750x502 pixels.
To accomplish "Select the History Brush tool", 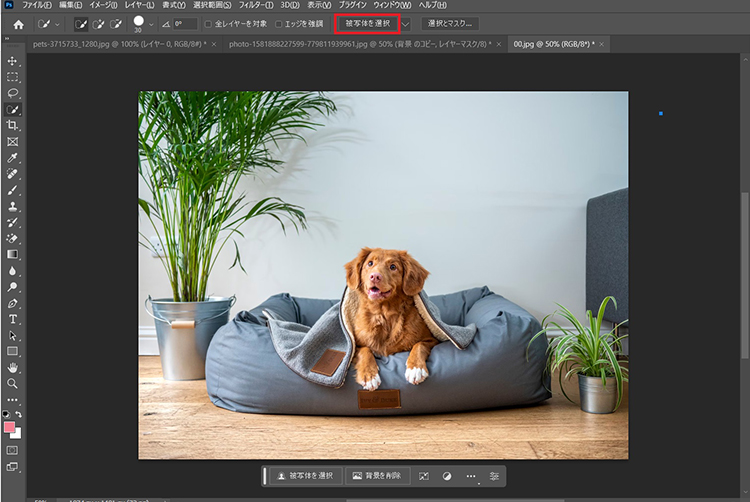I will pyautogui.click(x=12, y=222).
